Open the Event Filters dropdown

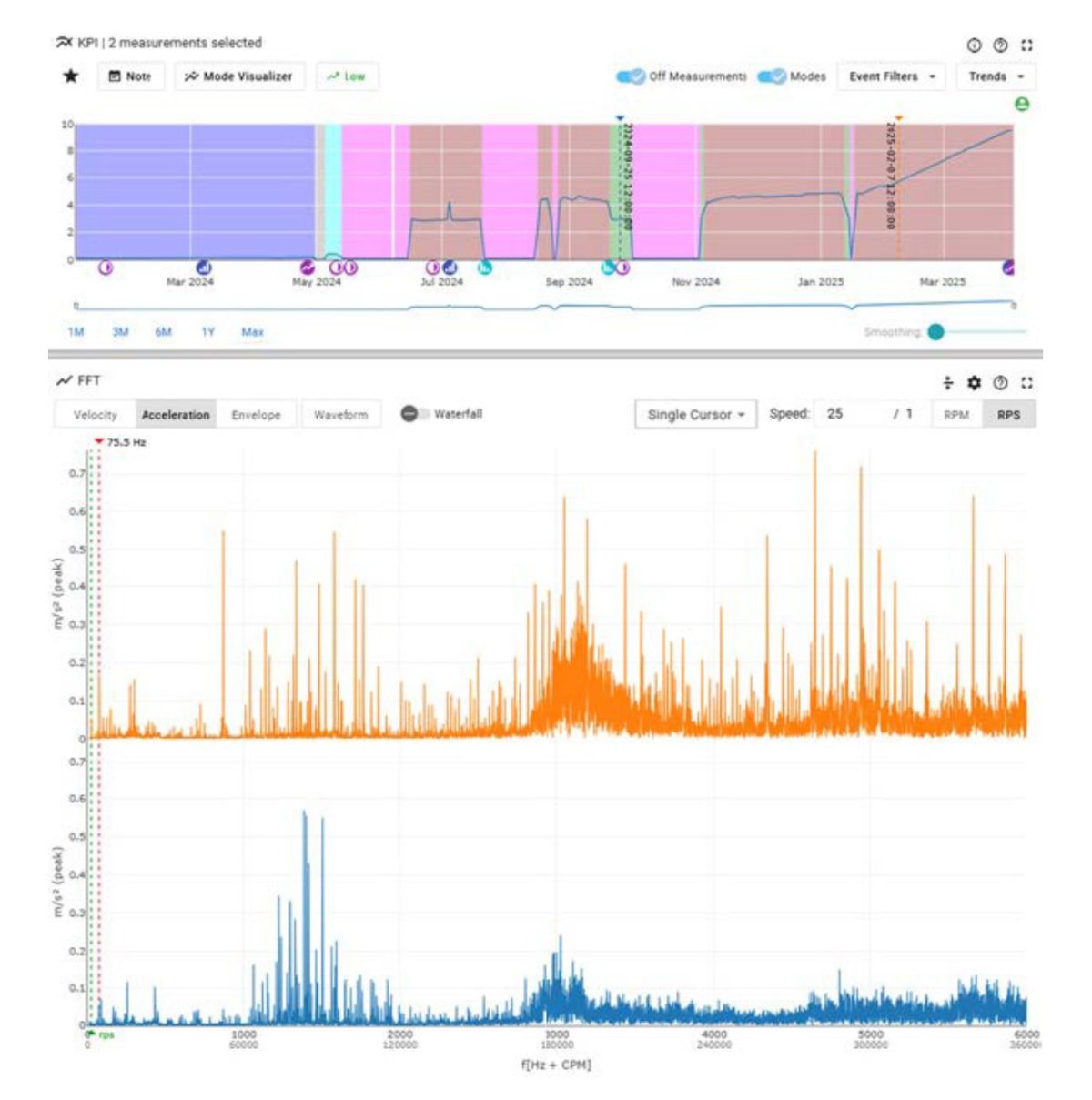[x=892, y=76]
